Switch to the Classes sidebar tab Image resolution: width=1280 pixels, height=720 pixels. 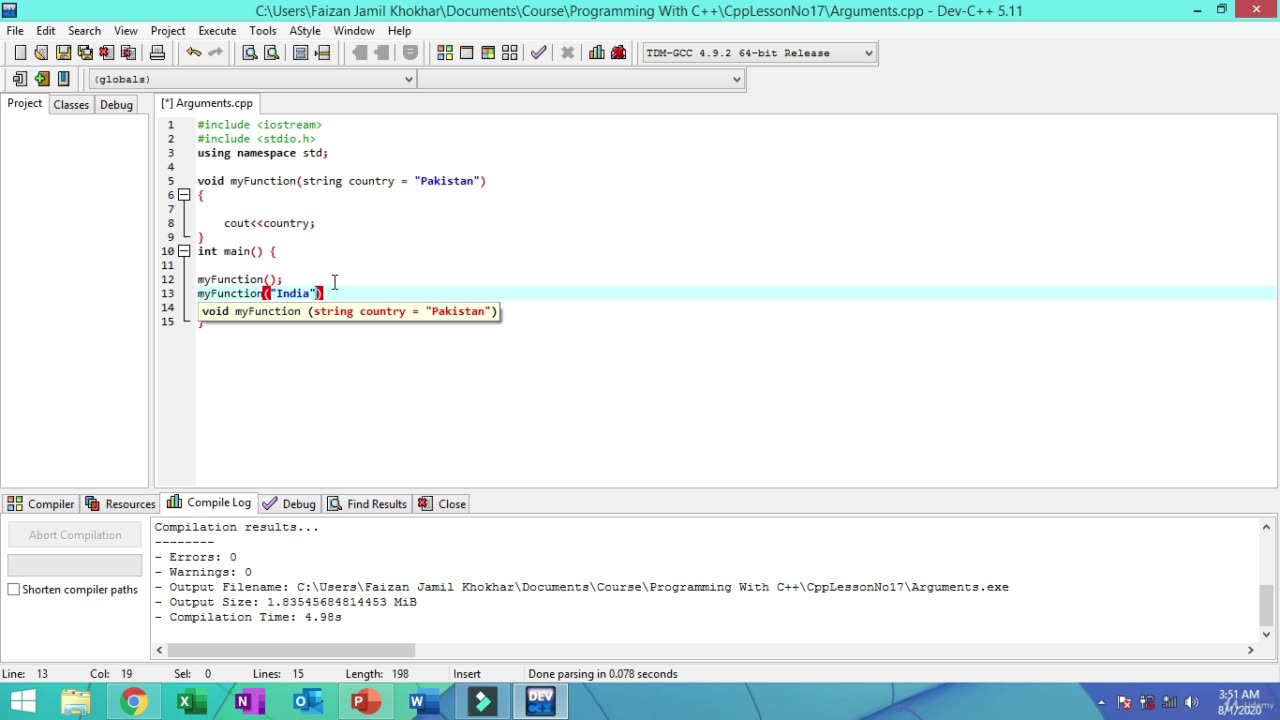(71, 104)
